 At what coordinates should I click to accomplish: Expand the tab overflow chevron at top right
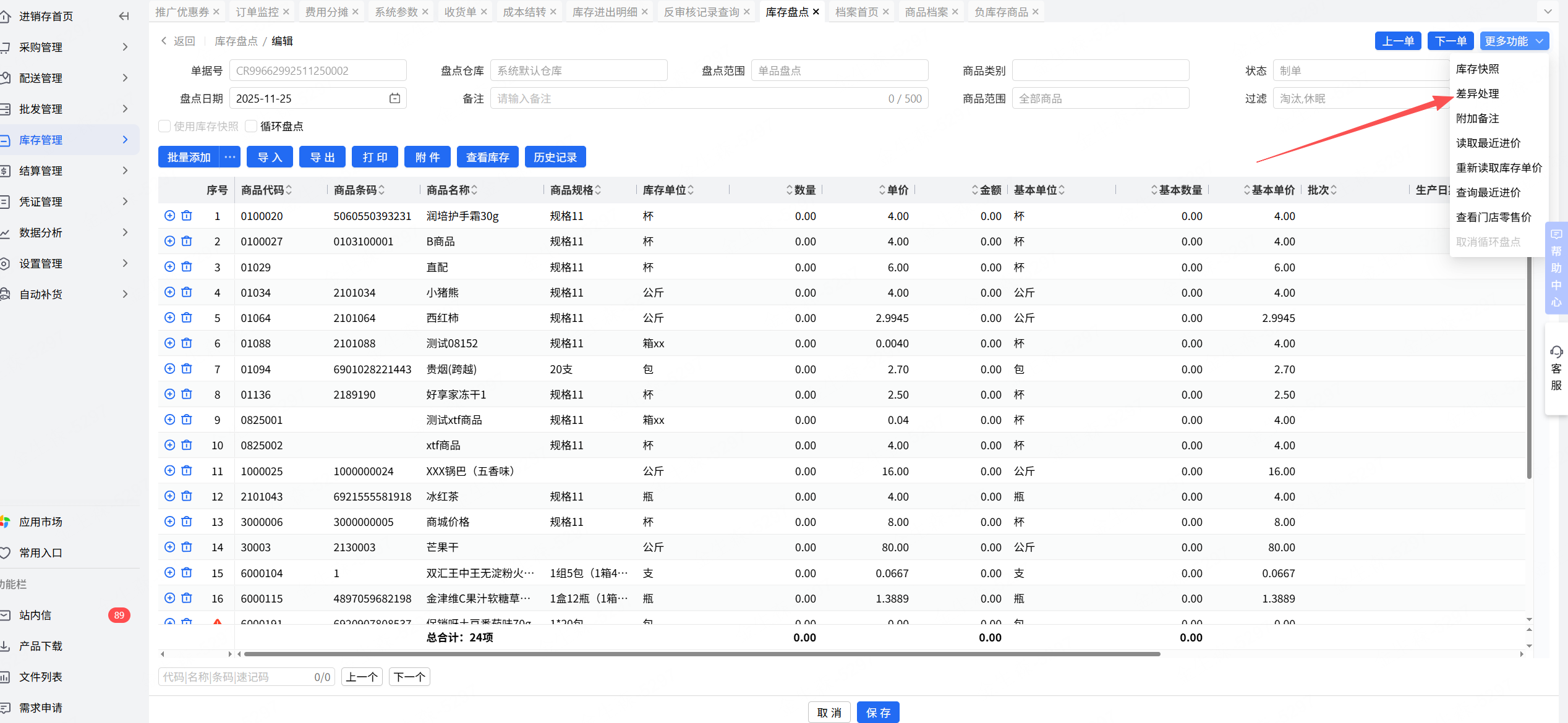1548,11
